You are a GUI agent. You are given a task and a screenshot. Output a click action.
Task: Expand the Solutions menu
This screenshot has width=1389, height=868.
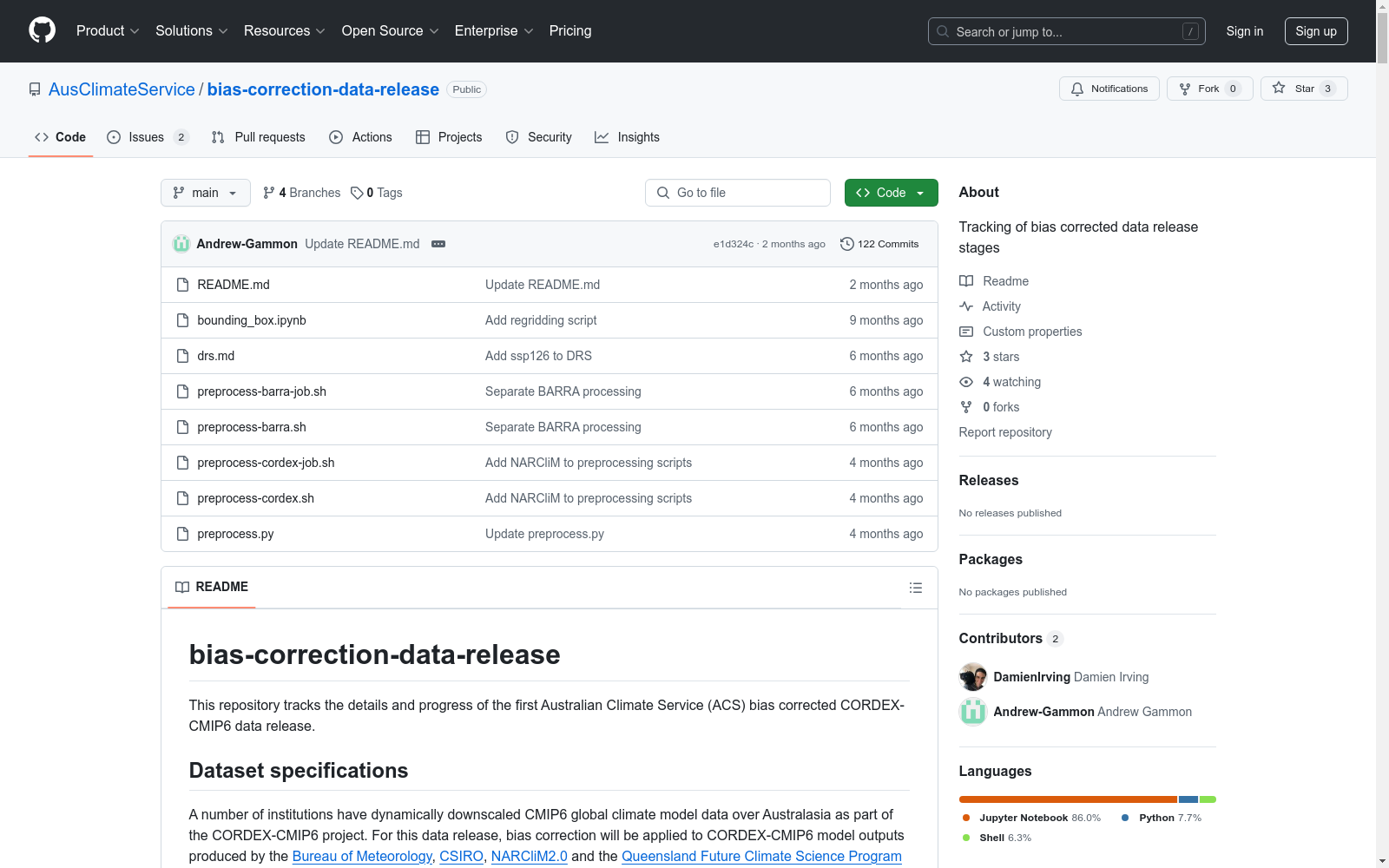click(191, 31)
